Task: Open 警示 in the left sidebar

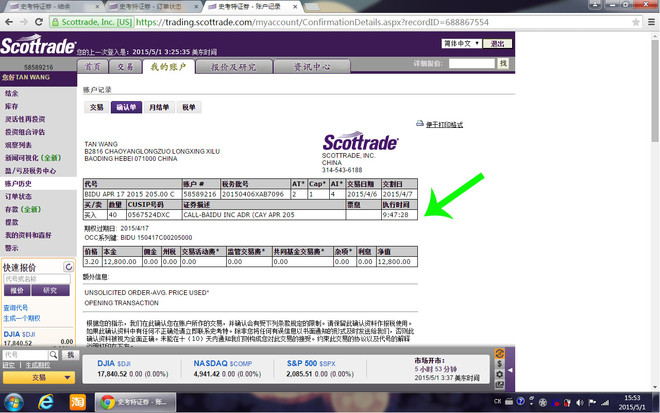Action: pos(12,248)
